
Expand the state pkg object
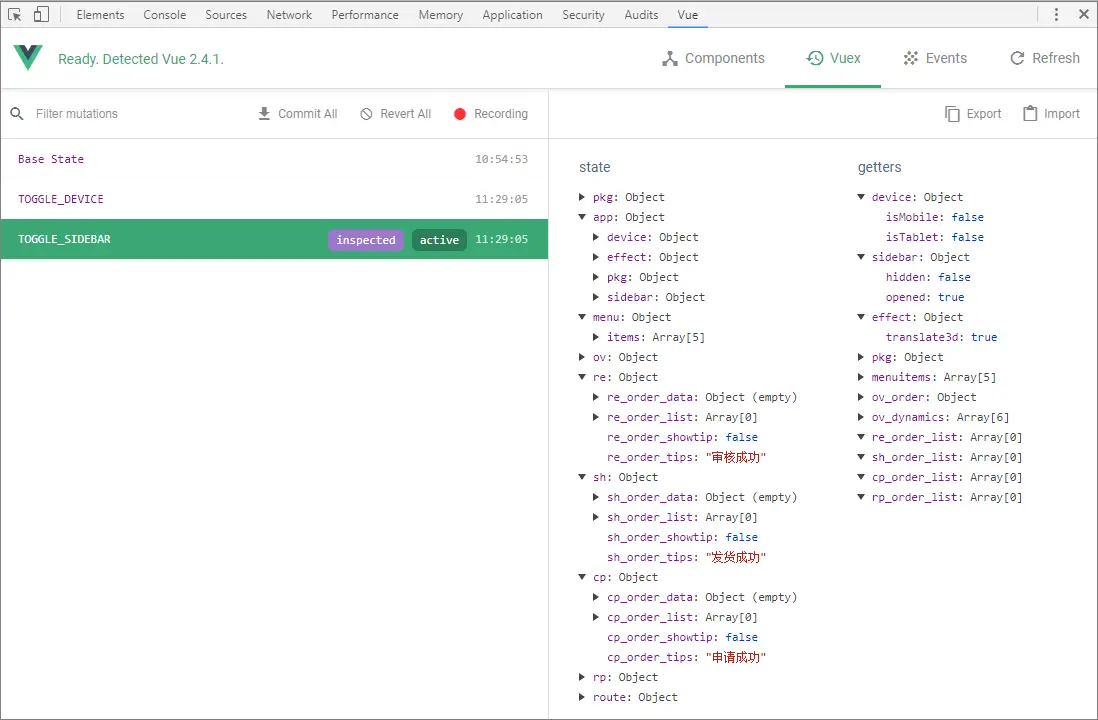coord(582,197)
